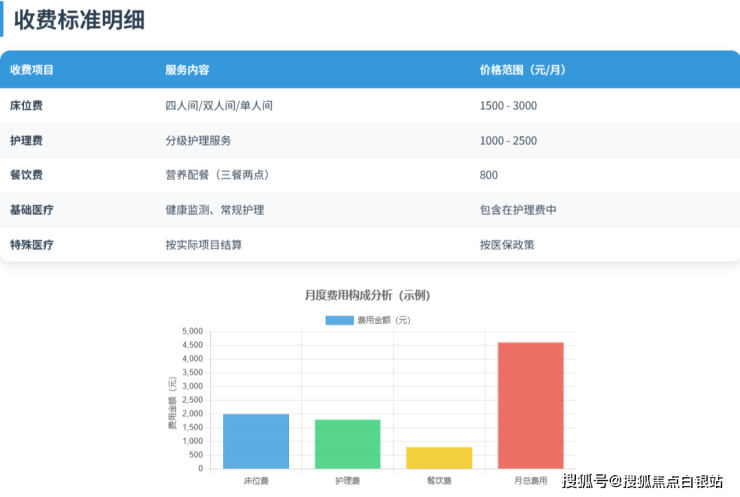740x497 pixels.
Task: Click the yellow 餐饮费 bar in chart
Action: point(438,458)
